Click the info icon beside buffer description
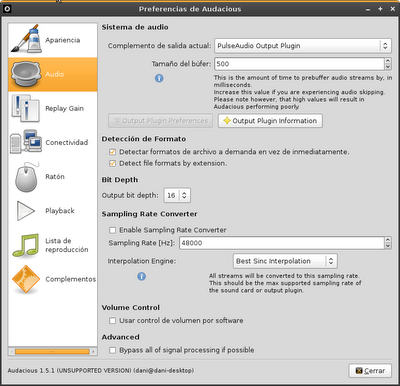Viewport: 400px width, 386px height. pyautogui.click(x=159, y=78)
